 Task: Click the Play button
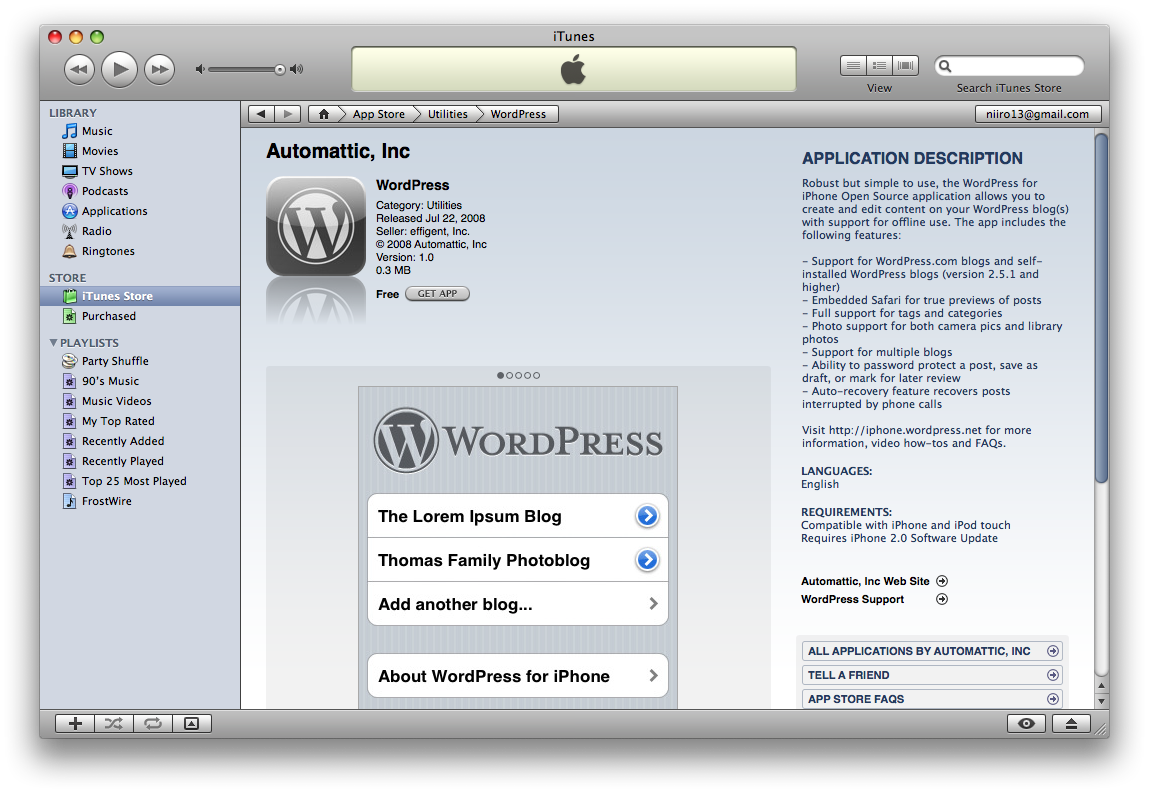tap(119, 70)
